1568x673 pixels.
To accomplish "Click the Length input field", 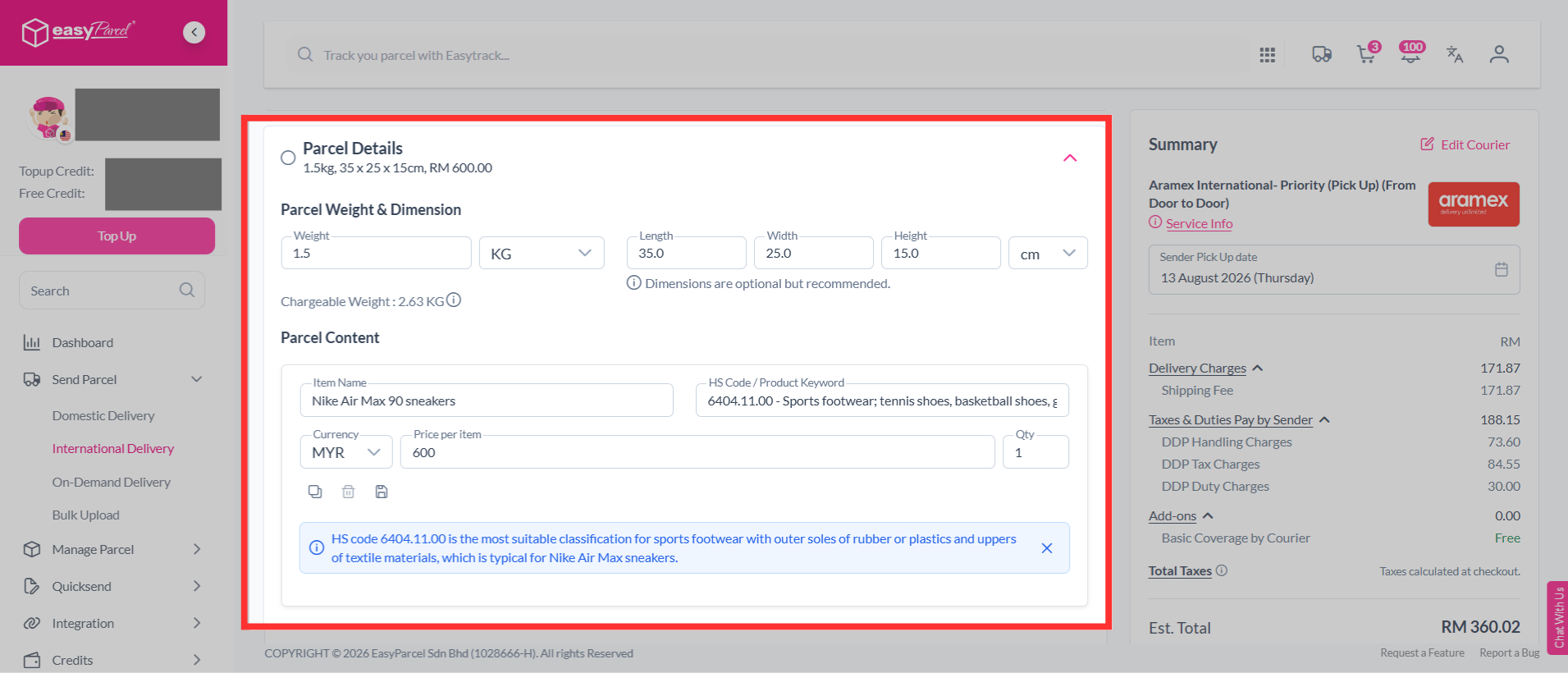I will [687, 253].
